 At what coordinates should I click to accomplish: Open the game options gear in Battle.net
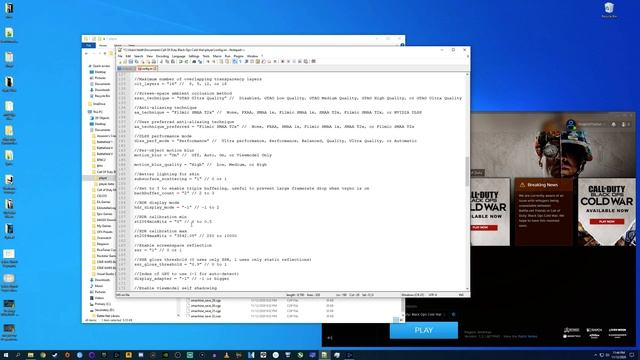(x=453, y=314)
